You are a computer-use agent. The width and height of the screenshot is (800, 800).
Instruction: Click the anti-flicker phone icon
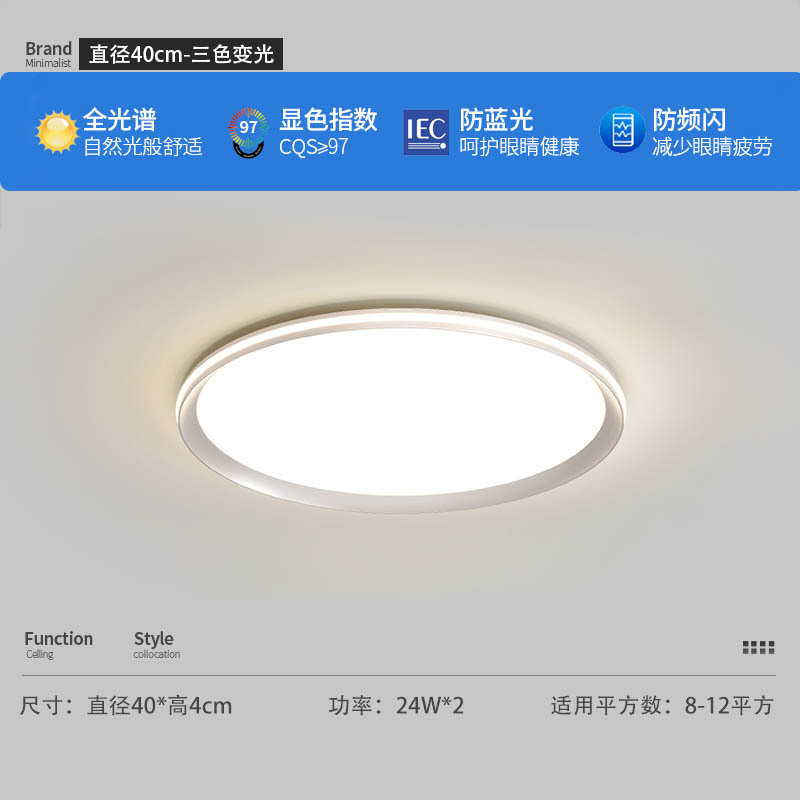[622, 130]
